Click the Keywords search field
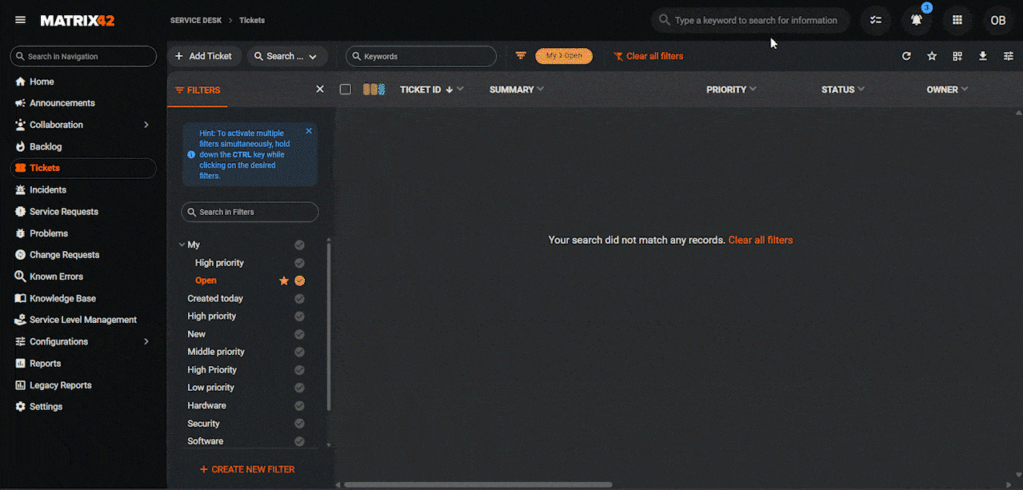This screenshot has height=490, width=1024. (x=422, y=56)
